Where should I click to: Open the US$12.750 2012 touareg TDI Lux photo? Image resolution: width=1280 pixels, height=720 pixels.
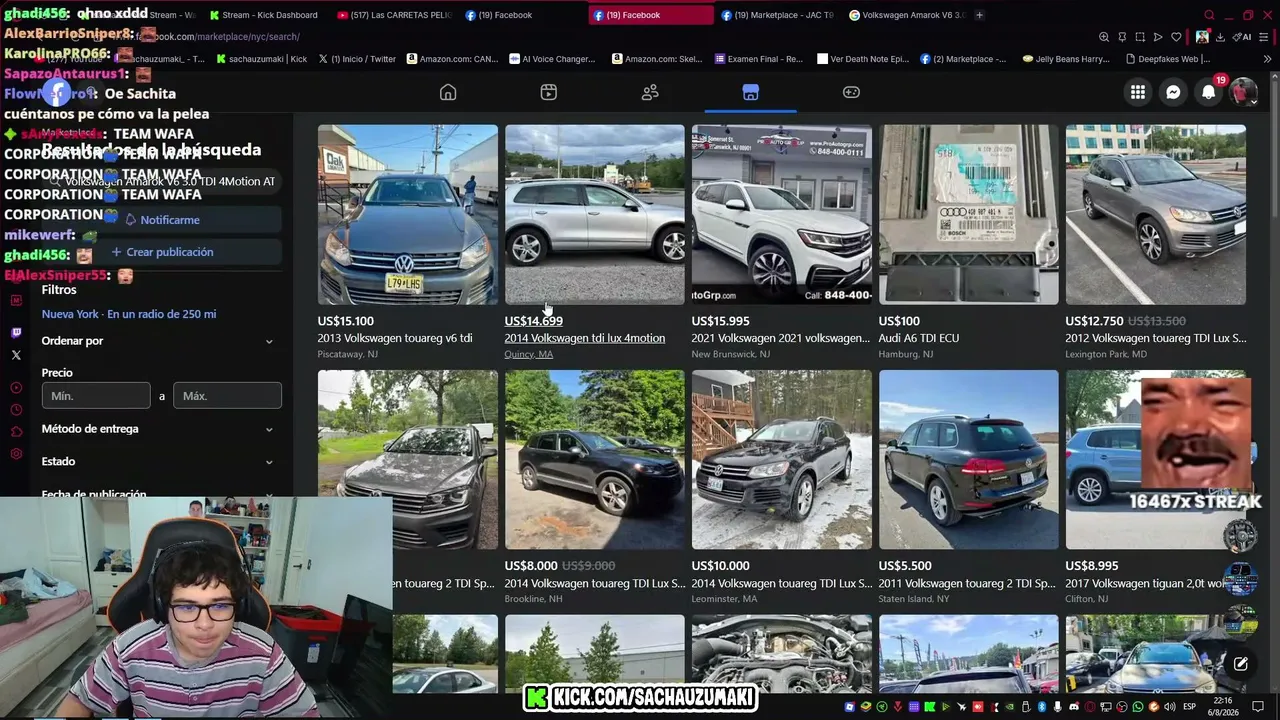(x=1156, y=214)
